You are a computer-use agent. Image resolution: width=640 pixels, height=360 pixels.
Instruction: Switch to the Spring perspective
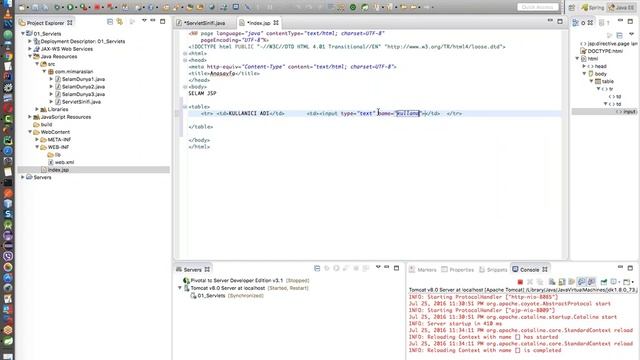point(593,8)
